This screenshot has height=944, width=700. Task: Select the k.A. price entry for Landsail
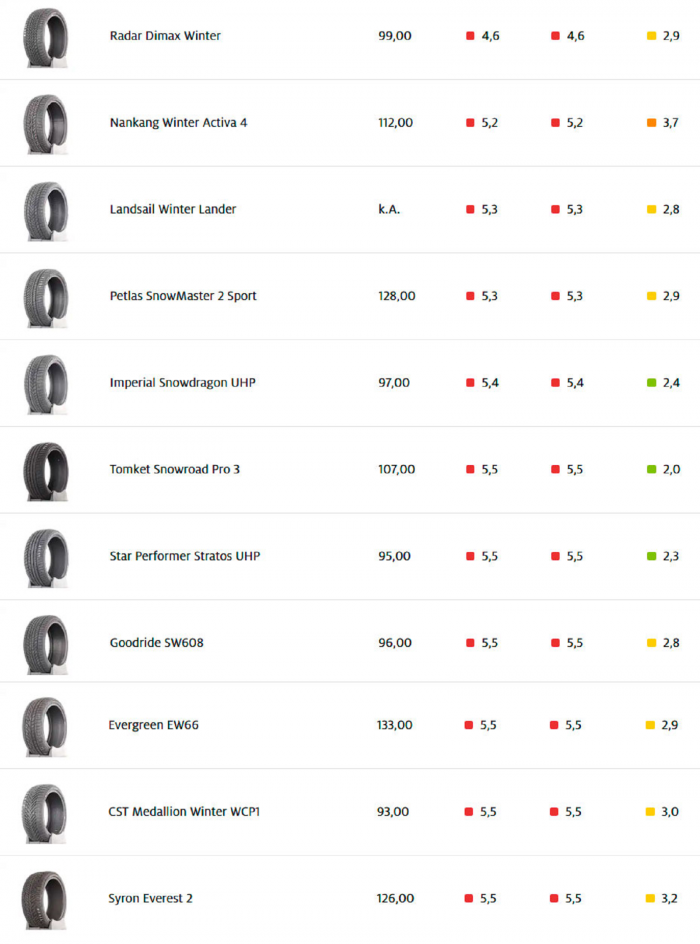(389, 210)
